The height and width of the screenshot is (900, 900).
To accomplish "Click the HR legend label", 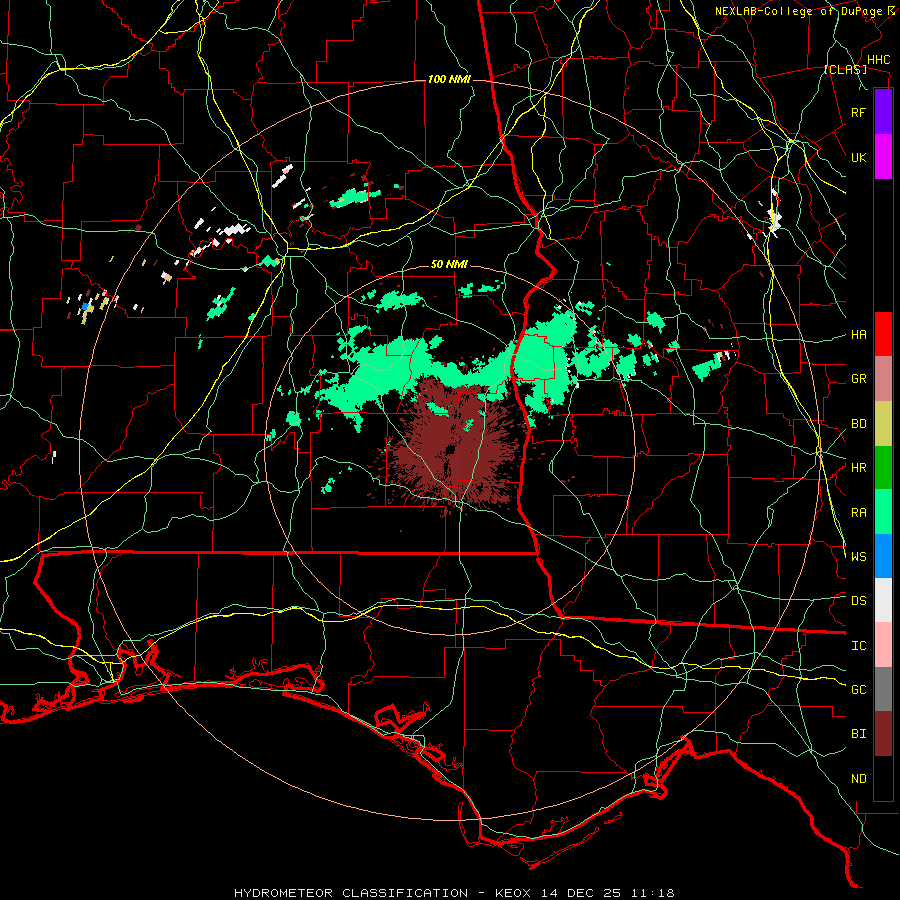I will coord(858,468).
